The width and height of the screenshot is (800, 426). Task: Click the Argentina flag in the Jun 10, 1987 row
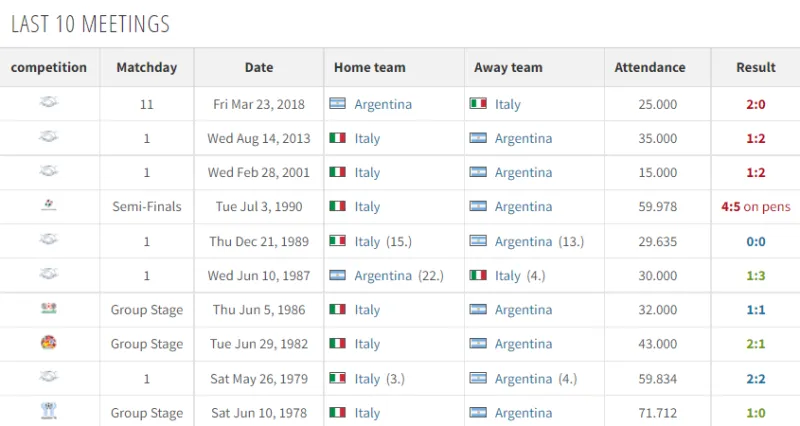[337, 275]
